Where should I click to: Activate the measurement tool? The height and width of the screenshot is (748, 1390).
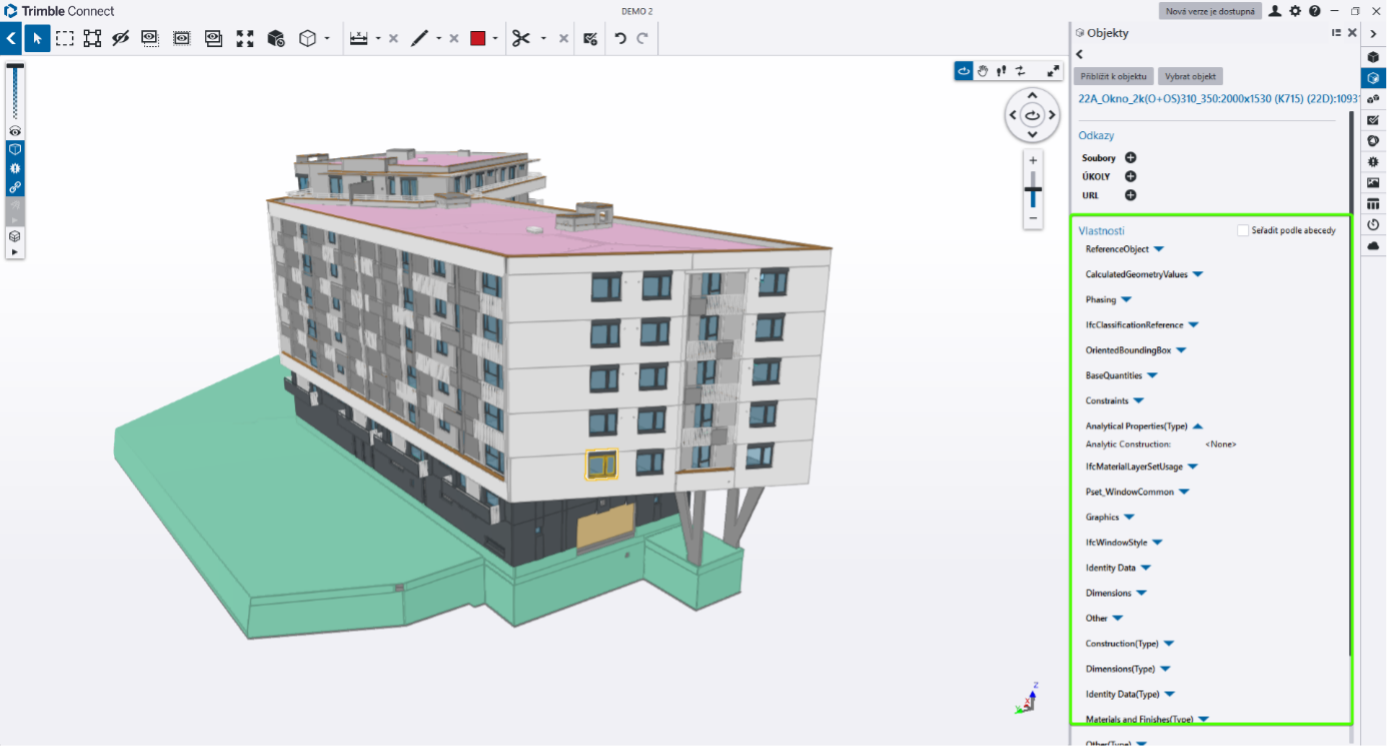pyautogui.click(x=358, y=39)
